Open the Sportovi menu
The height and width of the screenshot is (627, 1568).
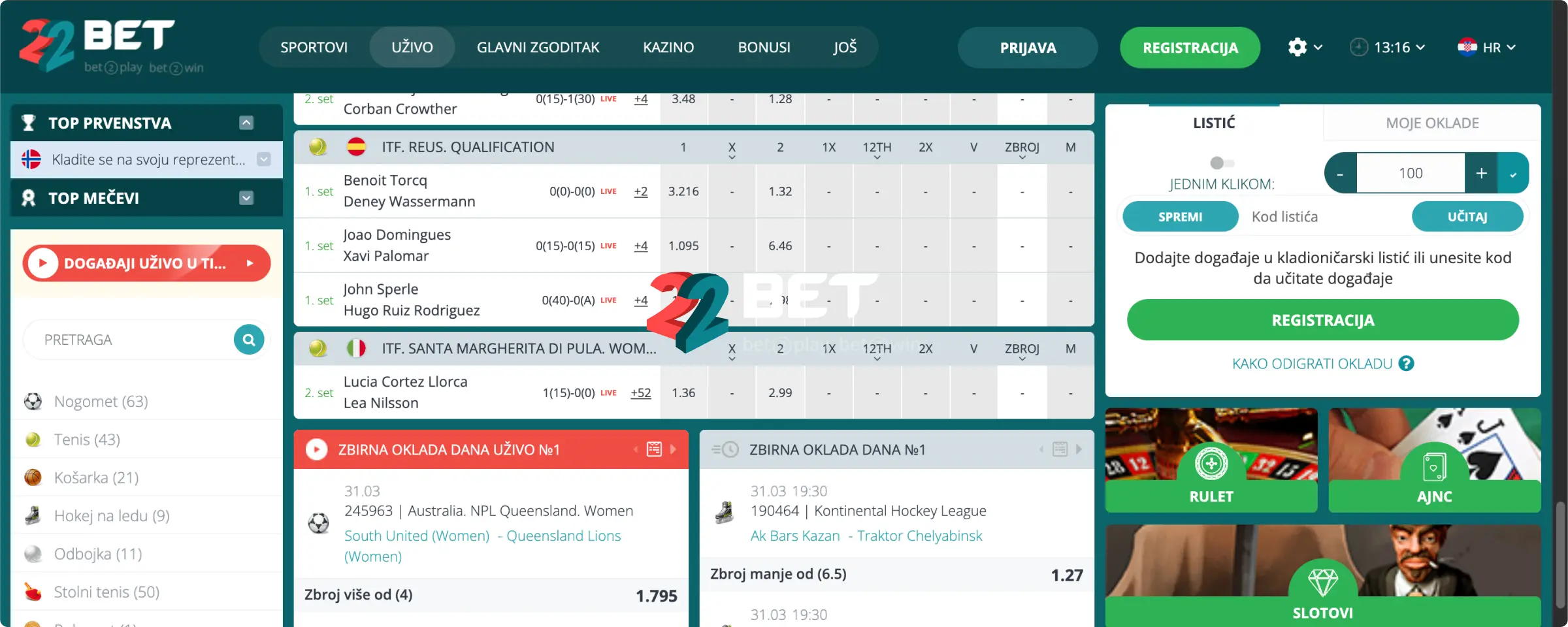314,47
